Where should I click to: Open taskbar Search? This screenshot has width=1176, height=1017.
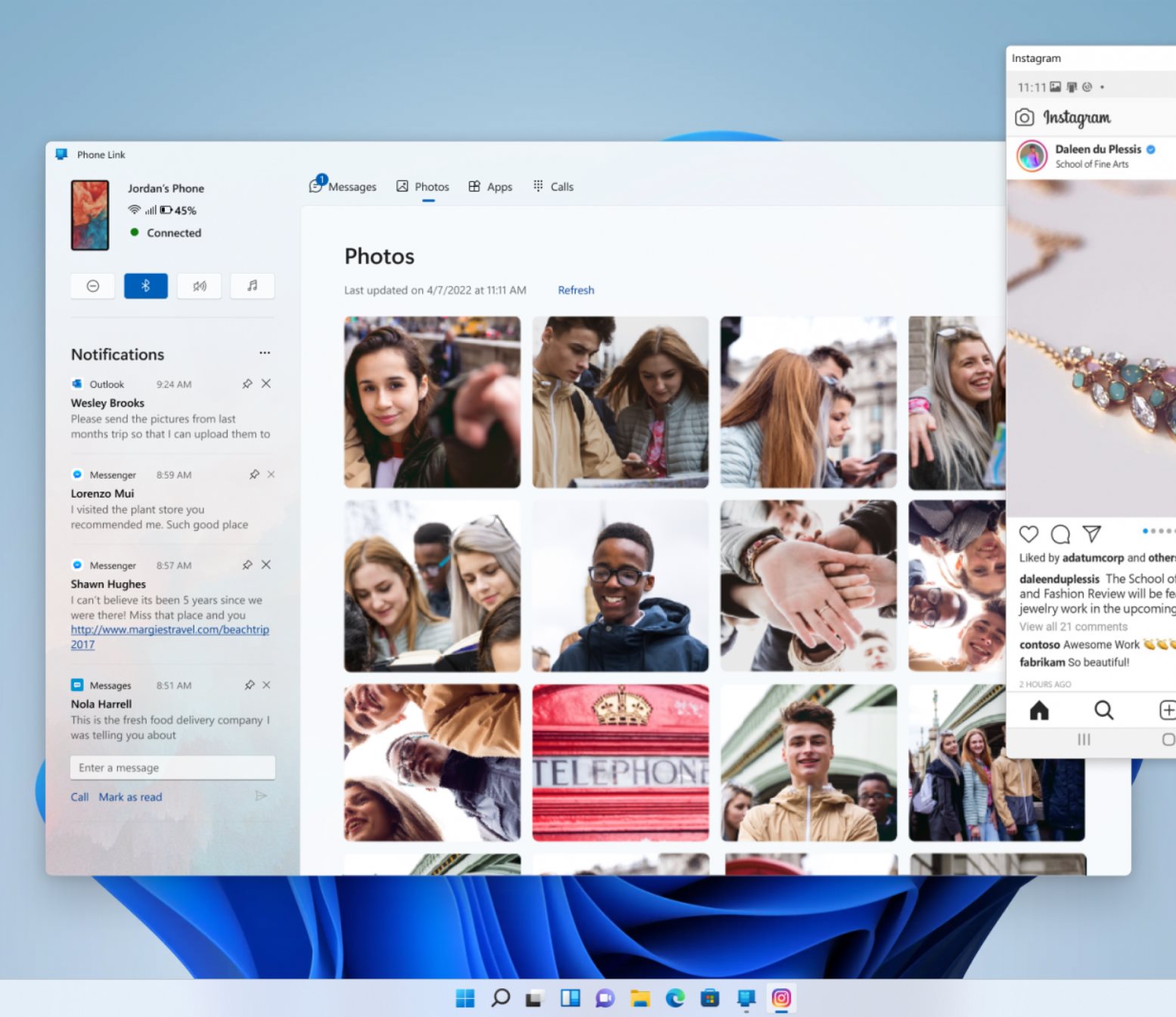[500, 998]
